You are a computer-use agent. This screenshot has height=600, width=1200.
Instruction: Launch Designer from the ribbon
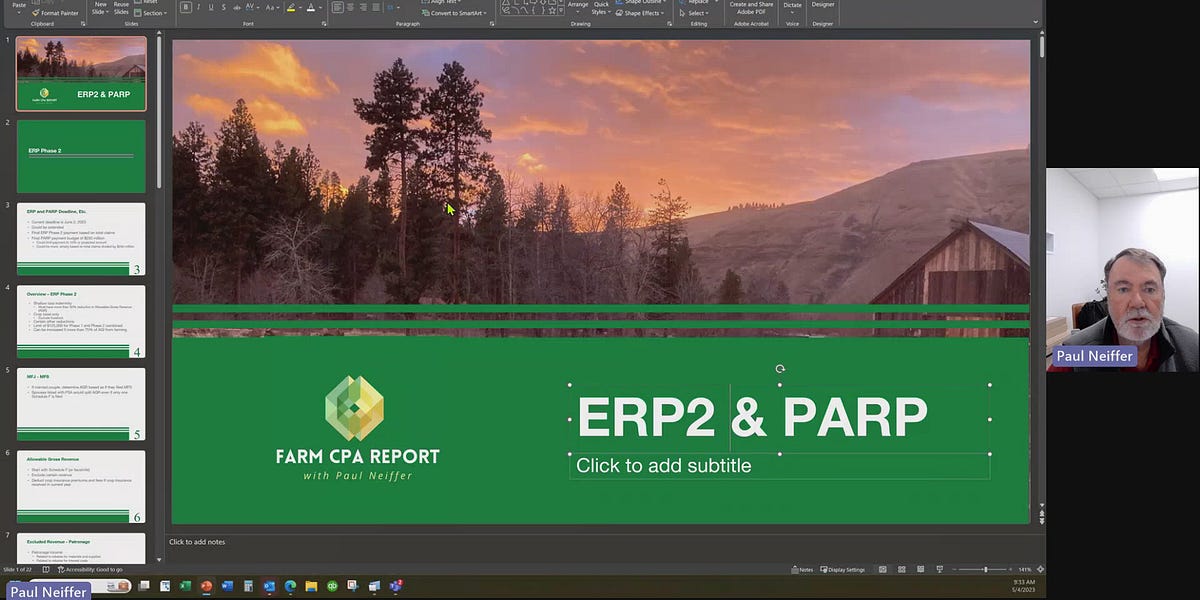(822, 6)
